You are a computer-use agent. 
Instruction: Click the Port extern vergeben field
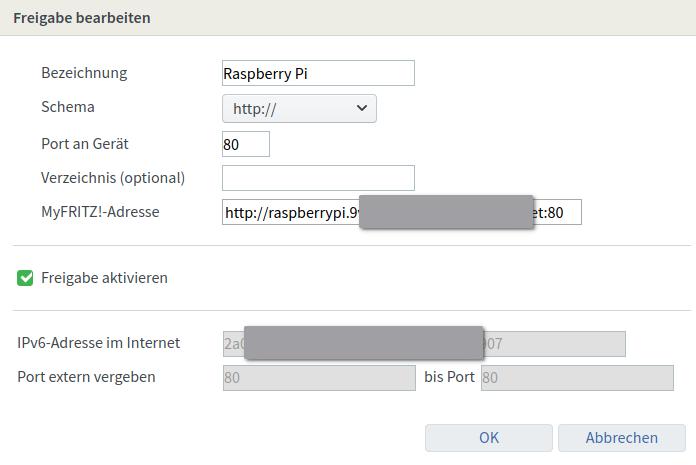tap(318, 378)
